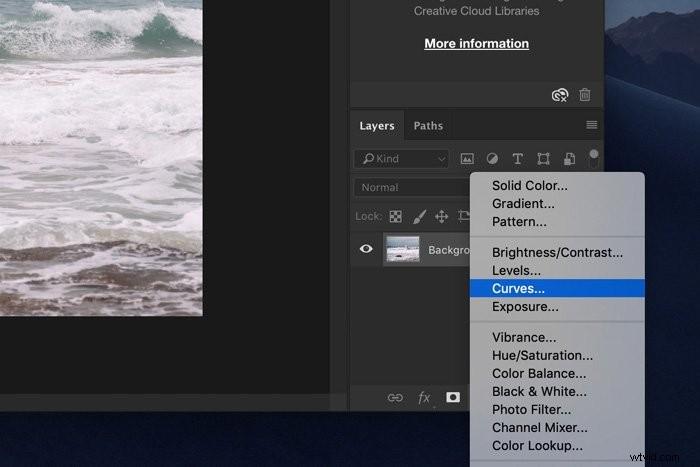Choose Color Balance... adjustment
This screenshot has width=700, height=467.
coord(557,373)
